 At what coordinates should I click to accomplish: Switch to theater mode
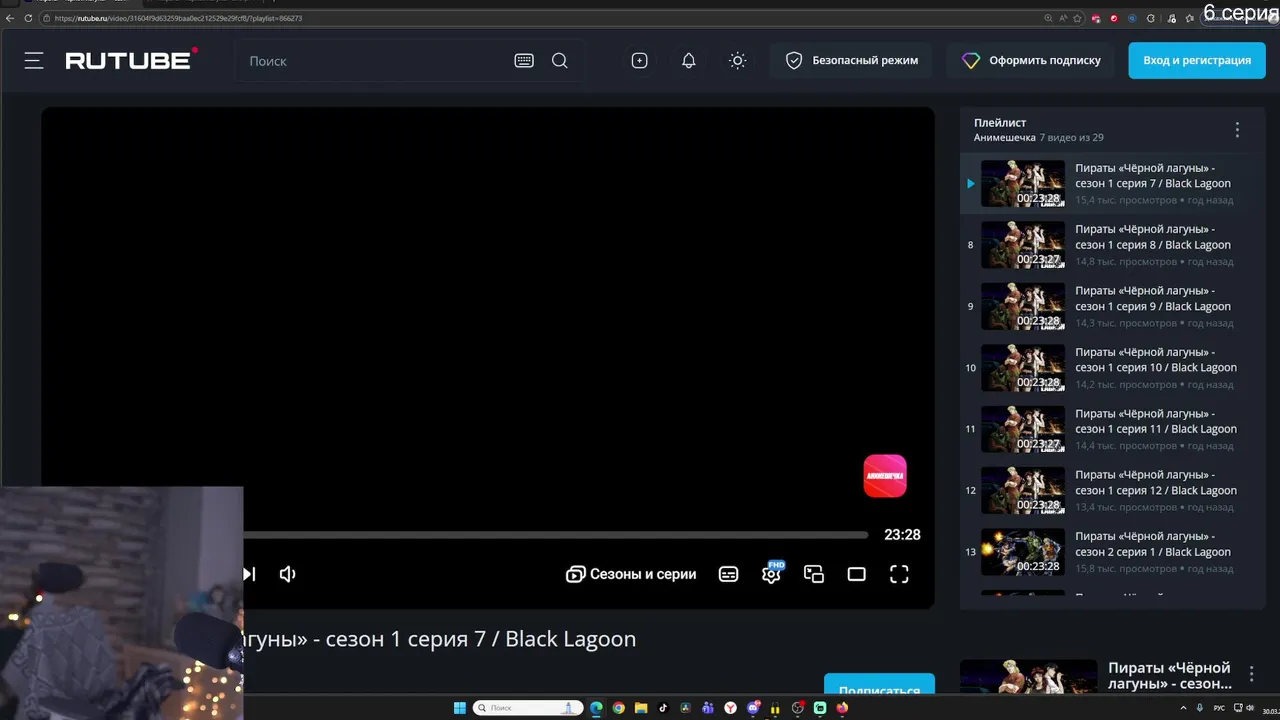click(857, 574)
